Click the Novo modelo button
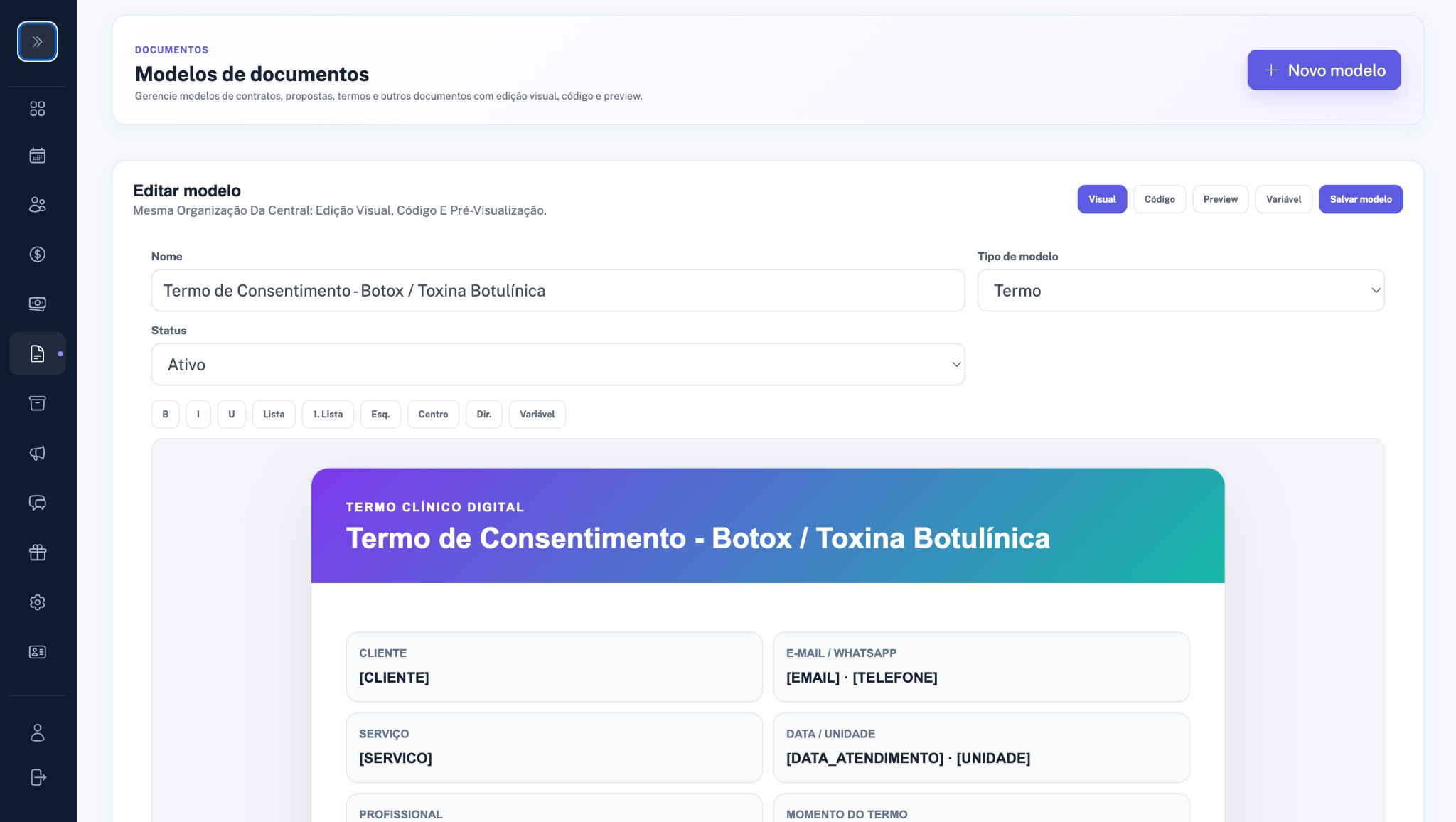Viewport: 1456px width, 822px height. coord(1324,70)
